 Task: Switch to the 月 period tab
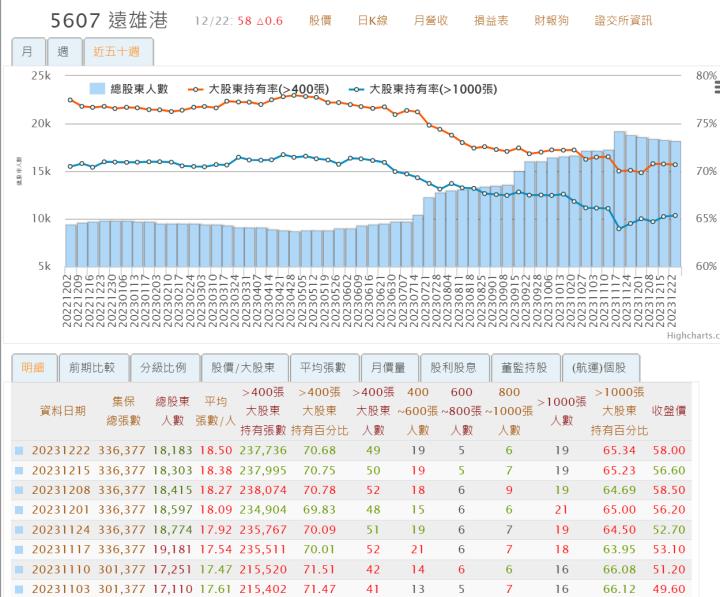[28, 52]
